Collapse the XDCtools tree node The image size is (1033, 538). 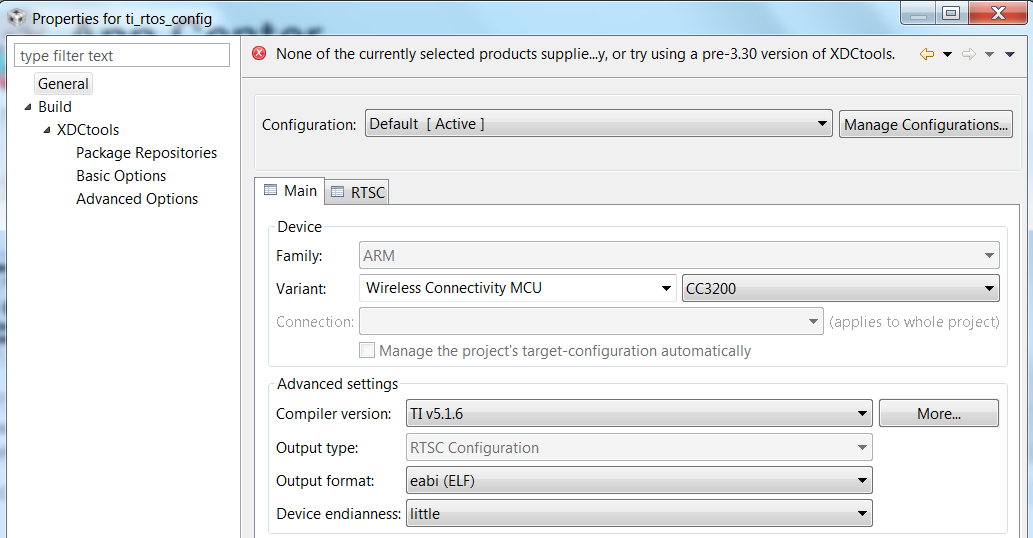[x=47, y=130]
